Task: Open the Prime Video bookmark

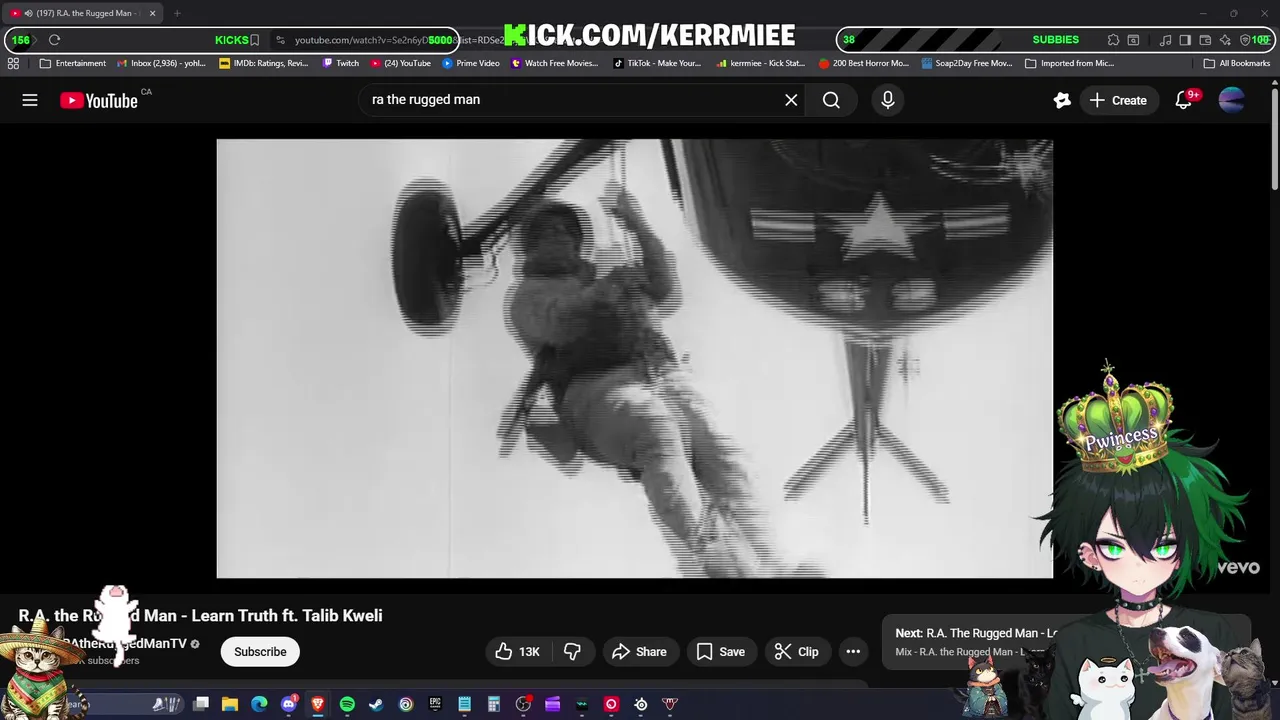Action: click(471, 63)
